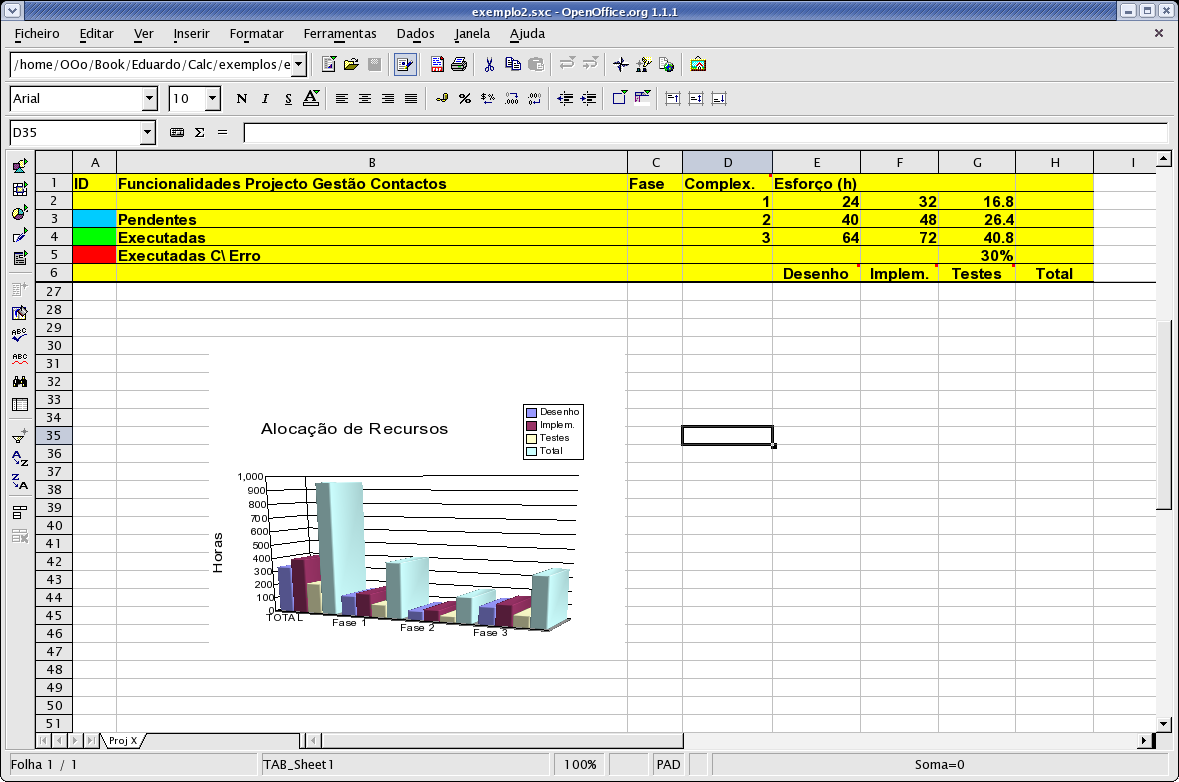Image resolution: width=1179 pixels, height=782 pixels.
Task: Expand the cell reference Name Box dropdown
Action: pyautogui.click(x=148, y=132)
